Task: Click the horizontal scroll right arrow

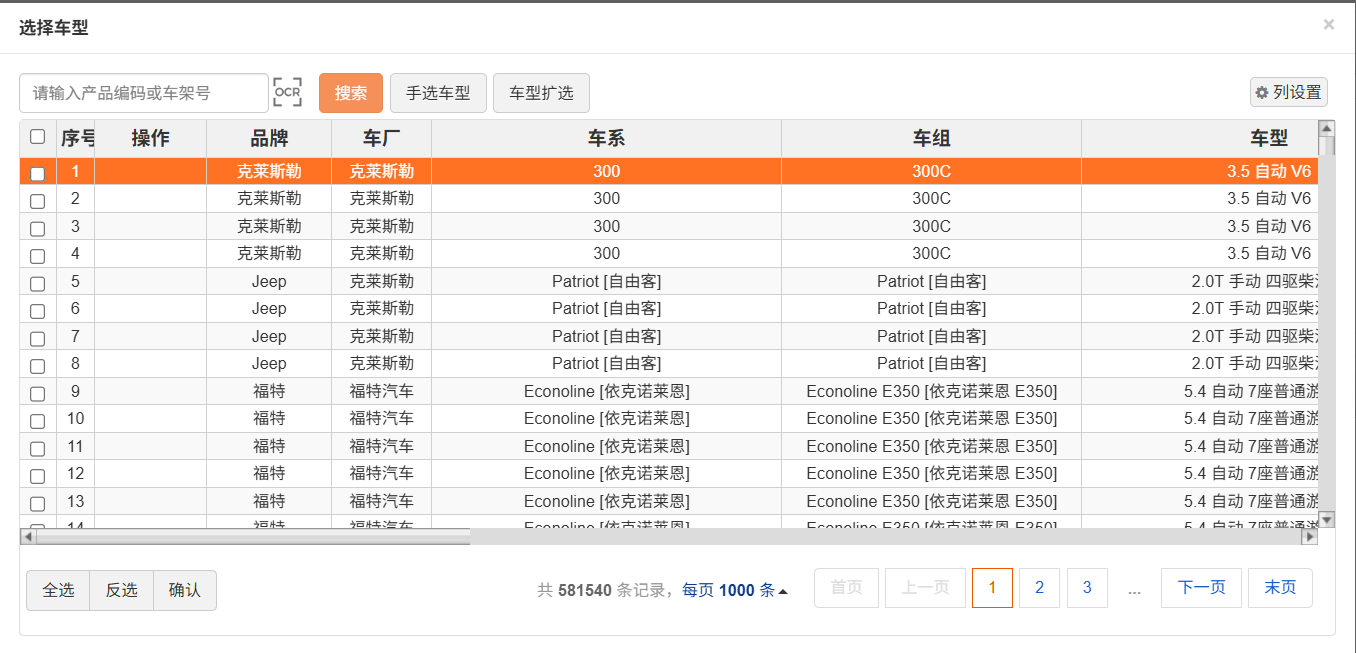Action: 1309,537
